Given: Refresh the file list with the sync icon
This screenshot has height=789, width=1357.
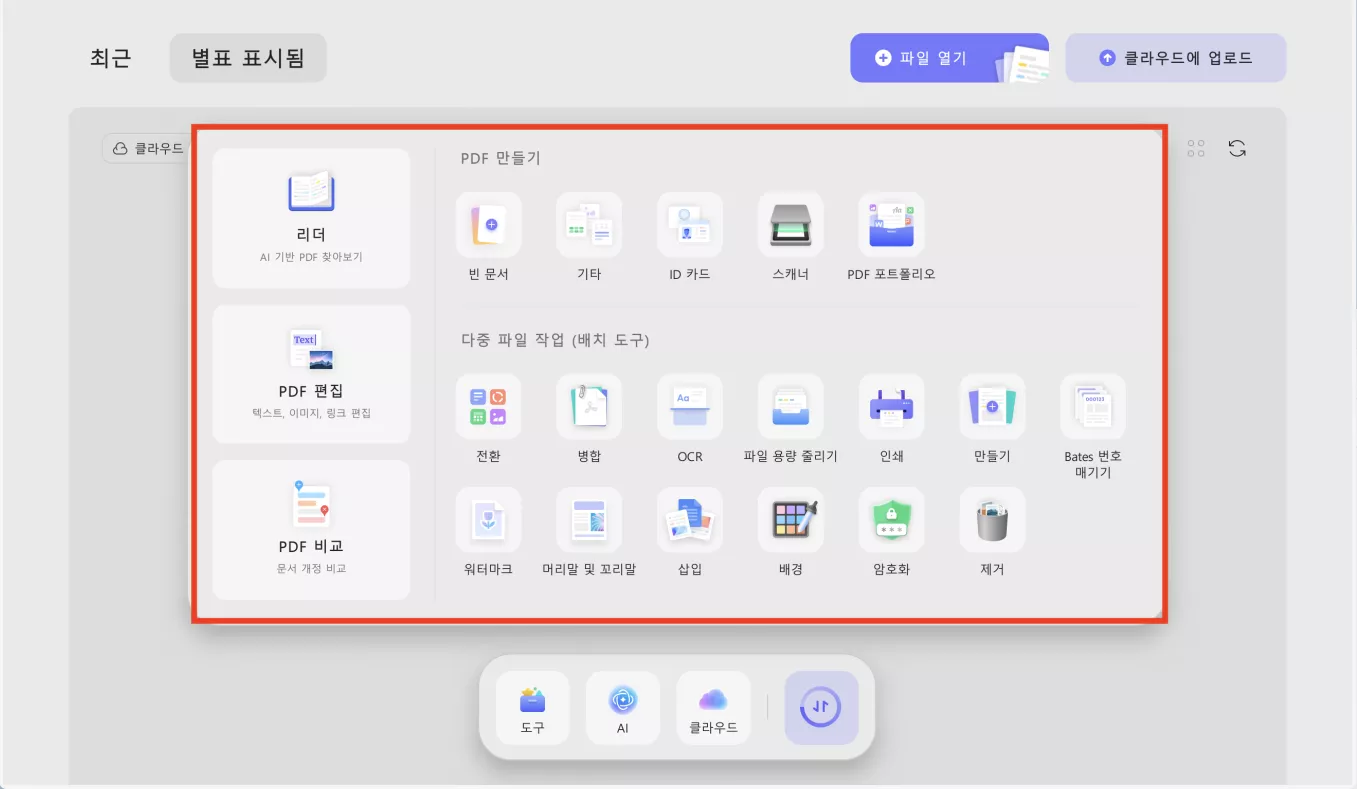Looking at the screenshot, I should click(1237, 148).
